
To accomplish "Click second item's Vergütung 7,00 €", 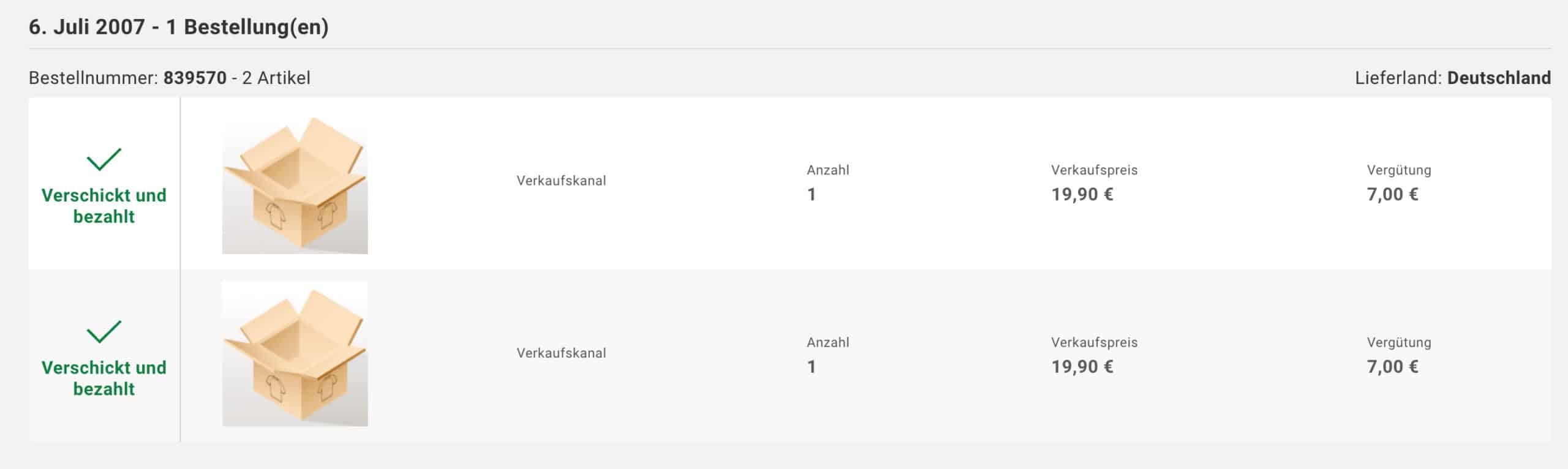I will click(x=1393, y=367).
